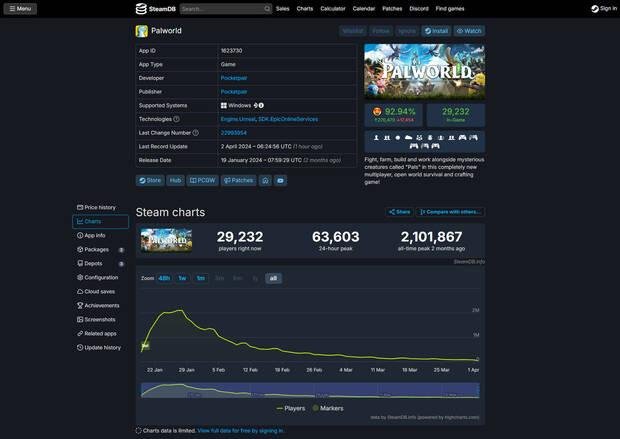Open the Packages sidebar tab
The width and height of the screenshot is (620, 439).
[100, 250]
